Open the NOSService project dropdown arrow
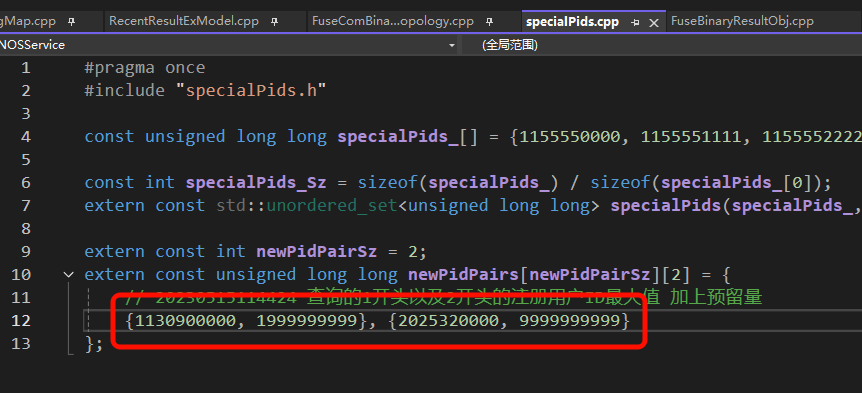The width and height of the screenshot is (862, 393). point(452,45)
